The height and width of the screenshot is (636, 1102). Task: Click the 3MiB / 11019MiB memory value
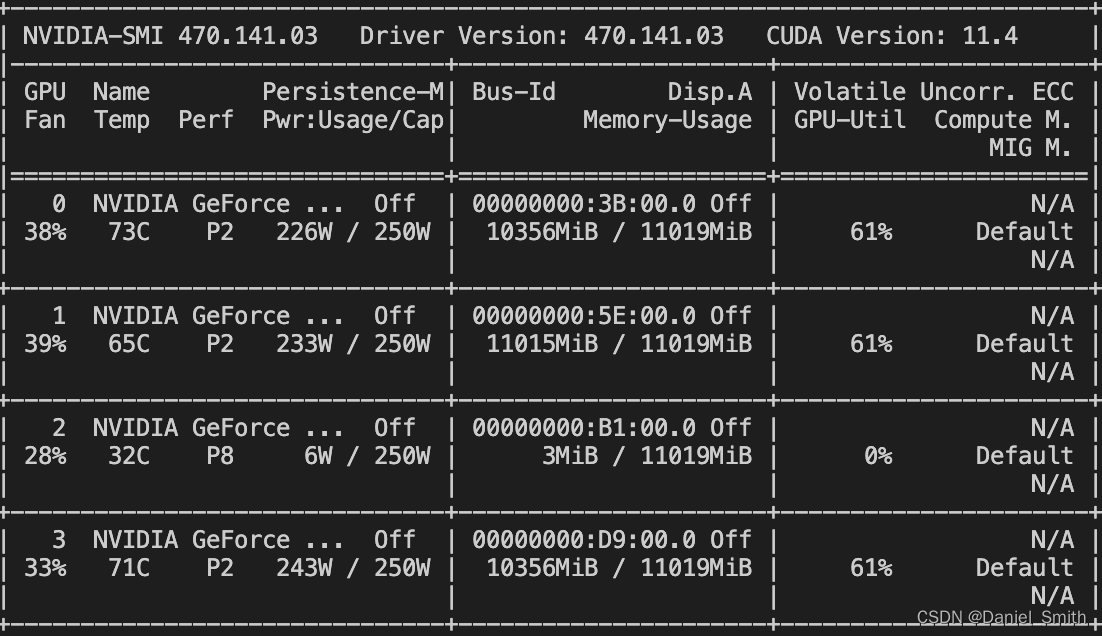(647, 456)
